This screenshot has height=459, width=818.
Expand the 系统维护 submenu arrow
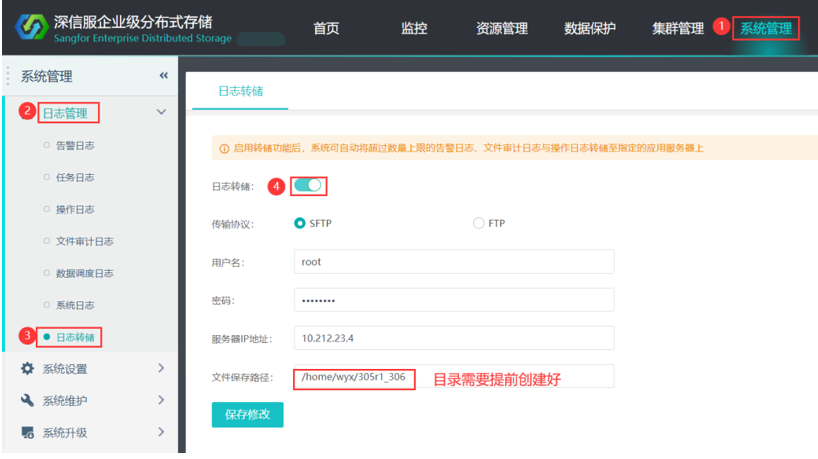click(x=161, y=400)
